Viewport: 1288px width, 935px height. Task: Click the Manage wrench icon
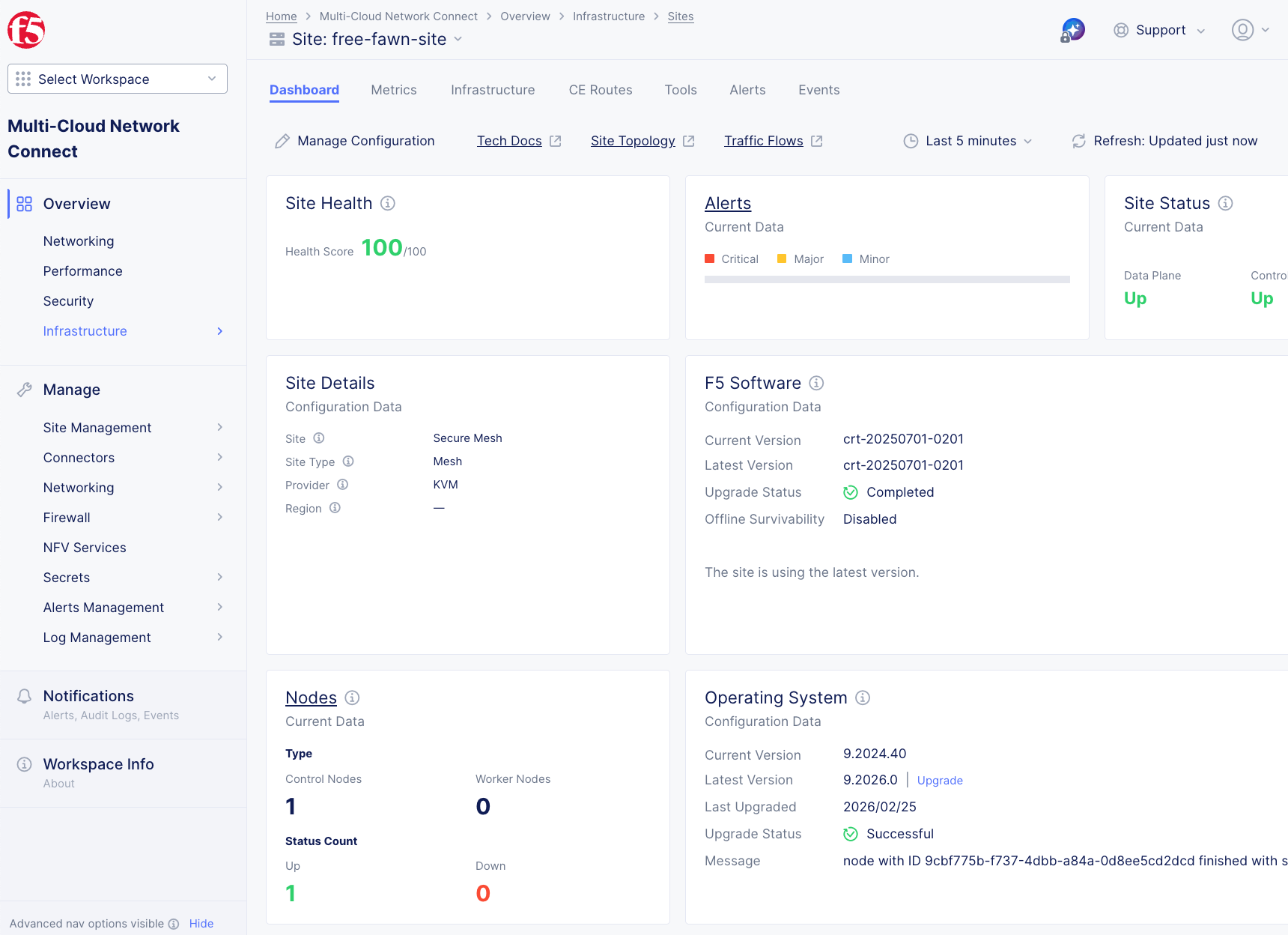click(x=25, y=390)
